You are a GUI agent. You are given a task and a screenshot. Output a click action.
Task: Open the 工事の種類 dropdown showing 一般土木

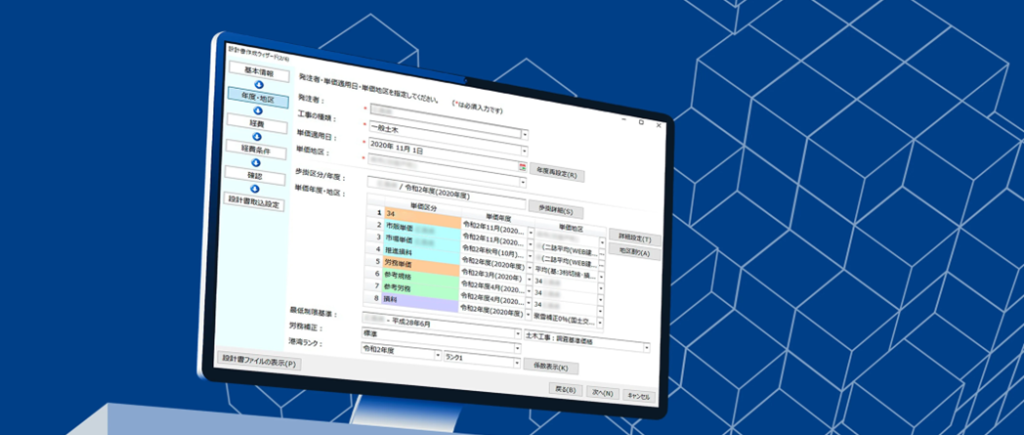(524, 133)
